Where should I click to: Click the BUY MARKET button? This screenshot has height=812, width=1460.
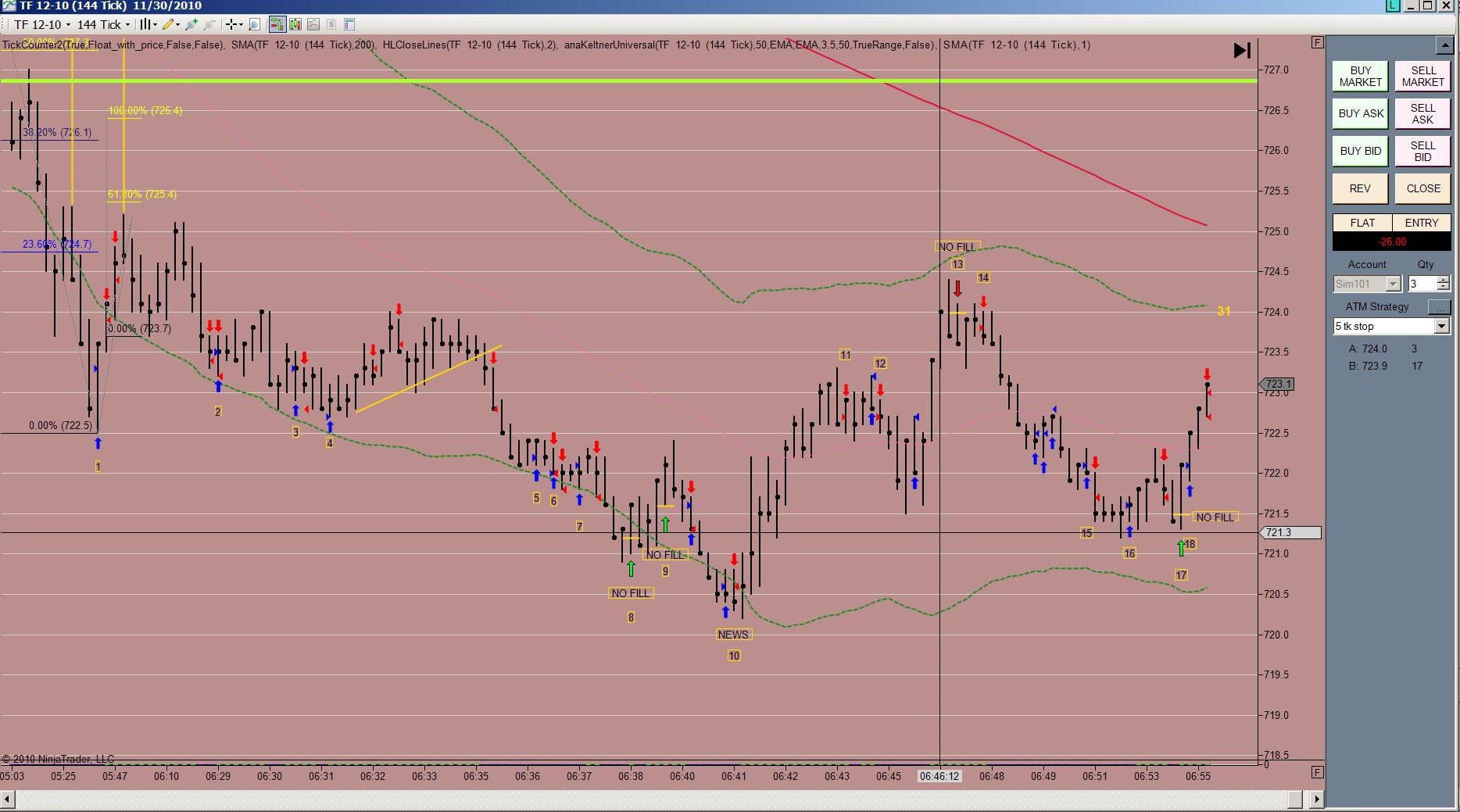(x=1360, y=76)
